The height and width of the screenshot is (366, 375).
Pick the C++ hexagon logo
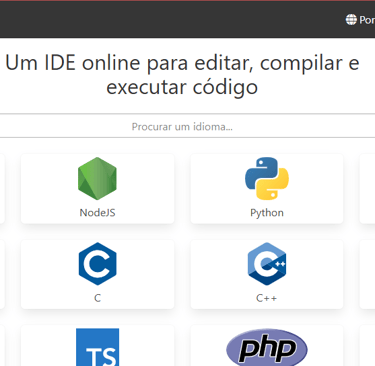(x=267, y=264)
